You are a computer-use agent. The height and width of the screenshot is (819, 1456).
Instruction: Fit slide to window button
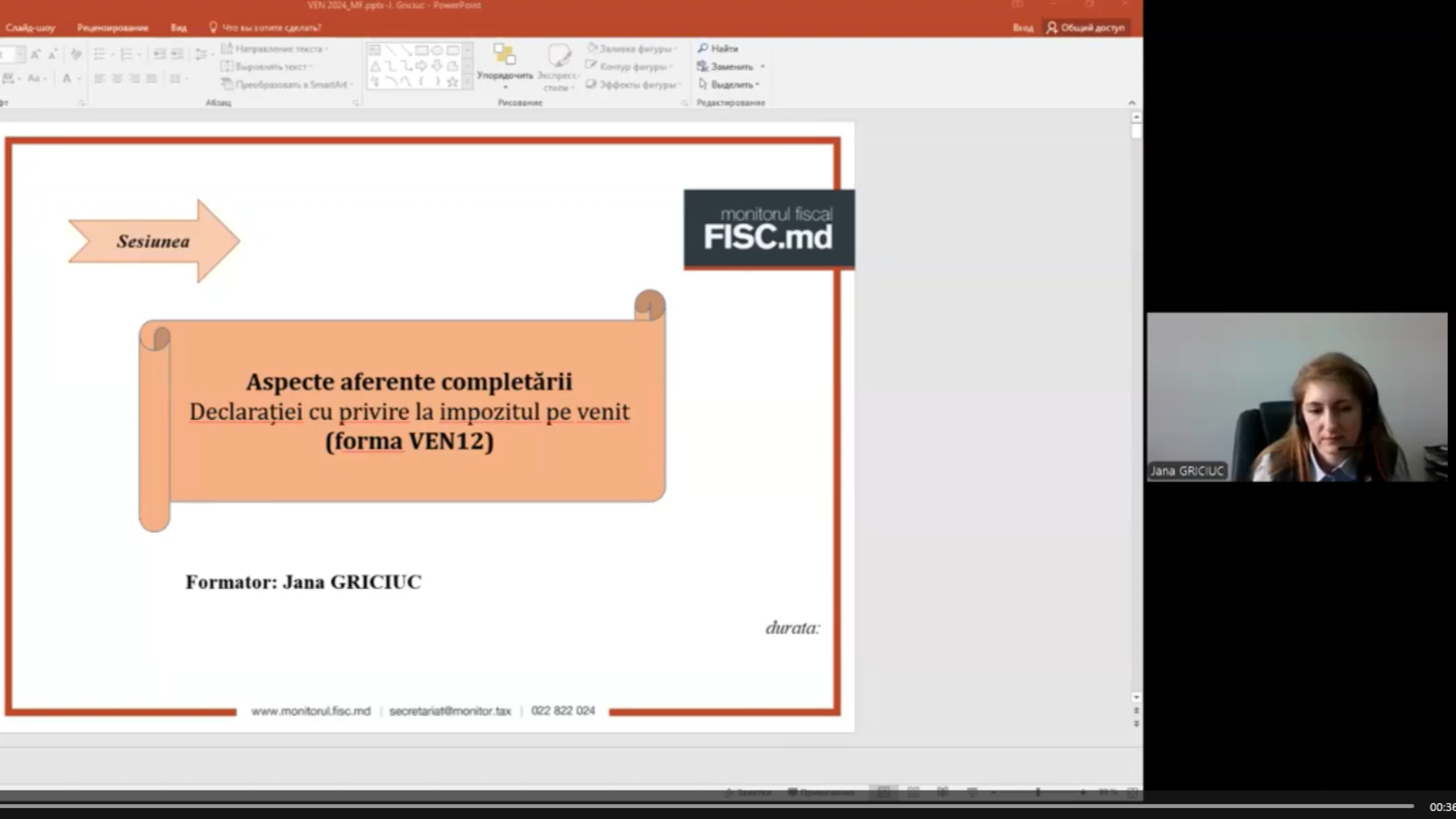[1133, 792]
